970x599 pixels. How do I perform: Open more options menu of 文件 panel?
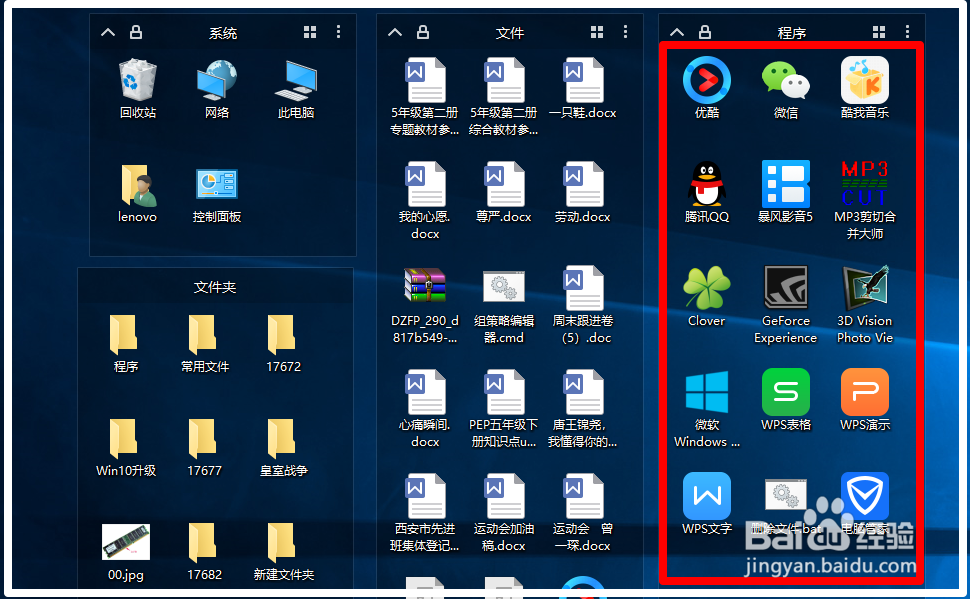[625, 32]
